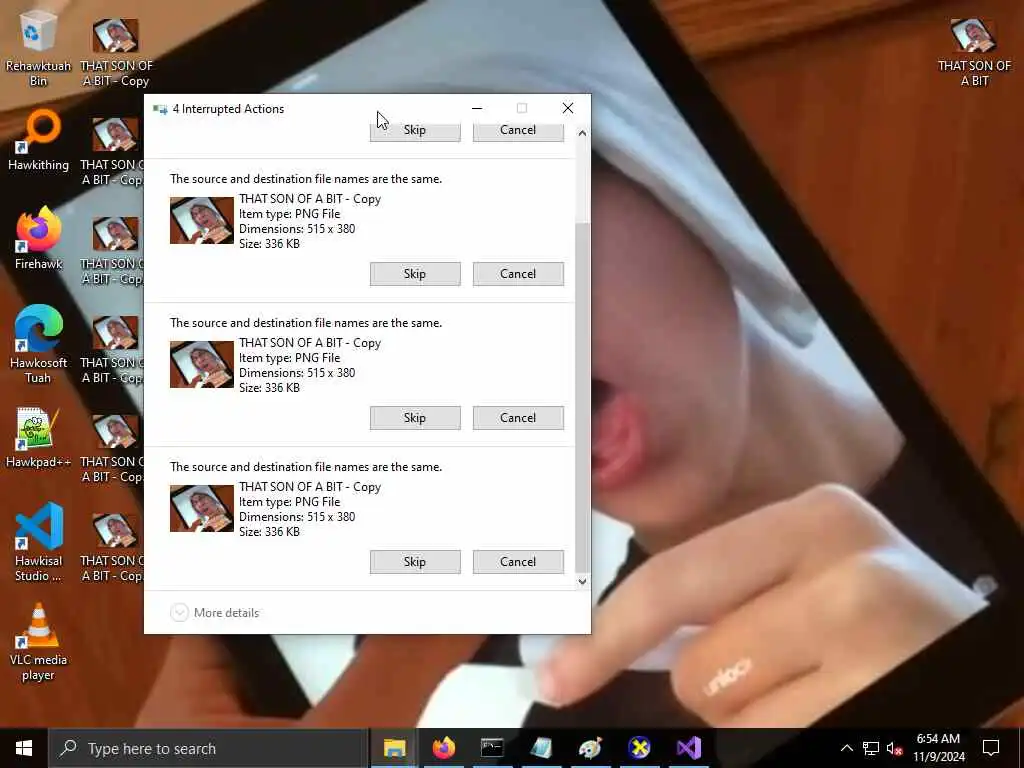Open the blue circle yellow X taskbar icon

[639, 748]
